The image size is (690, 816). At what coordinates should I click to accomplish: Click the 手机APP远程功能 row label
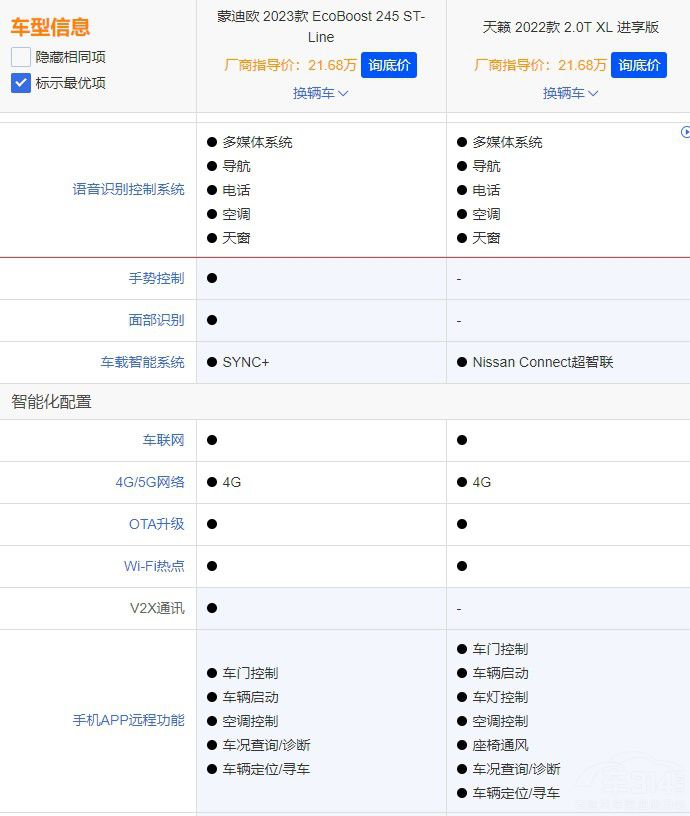(x=128, y=720)
